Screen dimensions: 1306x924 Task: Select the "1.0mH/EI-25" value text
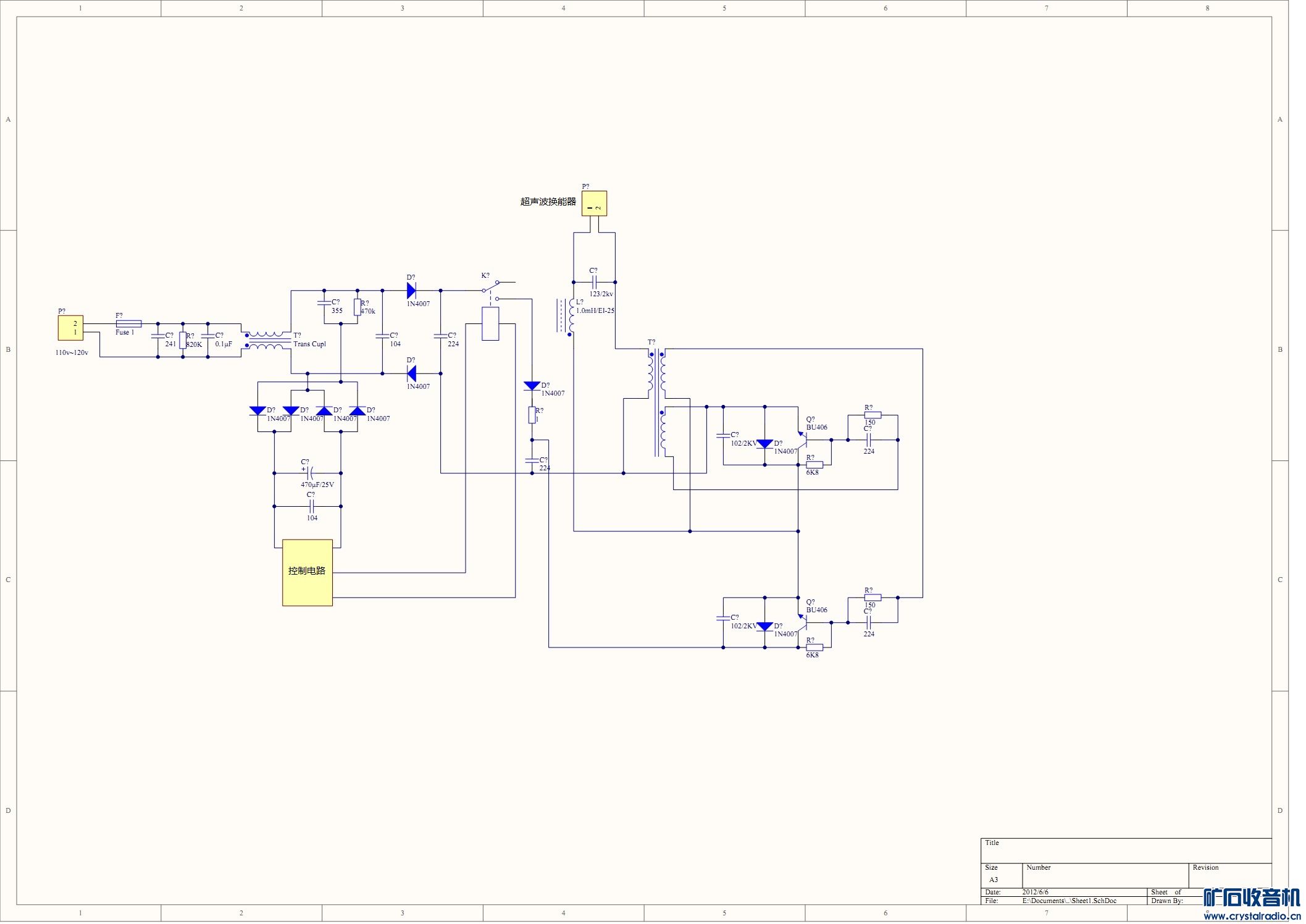[595, 311]
